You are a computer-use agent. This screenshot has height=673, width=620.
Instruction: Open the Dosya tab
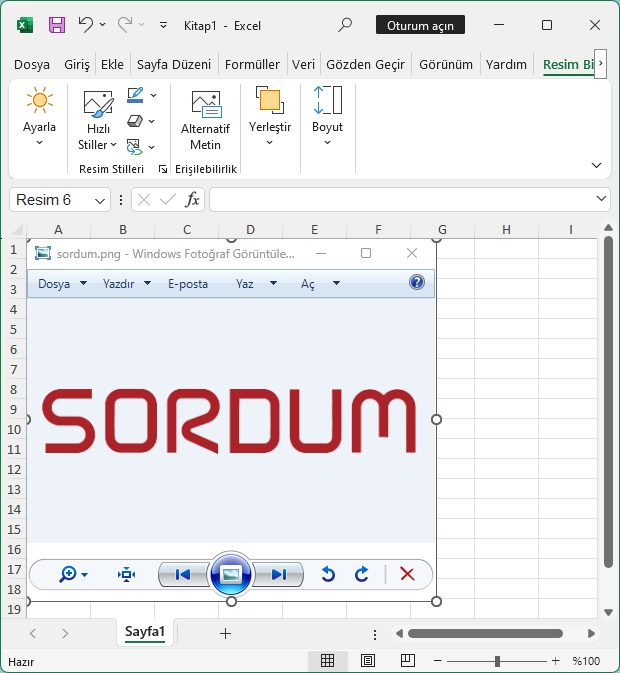(x=32, y=64)
